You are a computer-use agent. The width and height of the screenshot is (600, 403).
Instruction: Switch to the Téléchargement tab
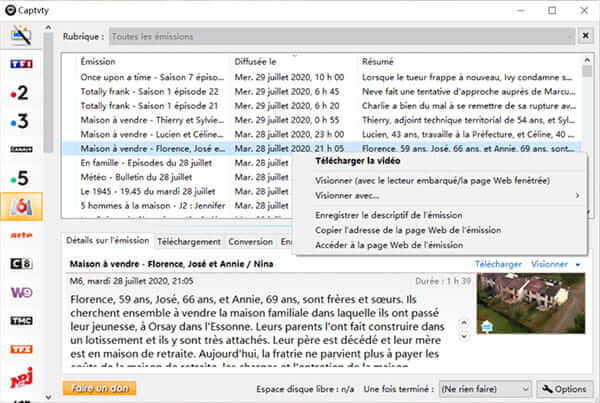click(x=189, y=241)
